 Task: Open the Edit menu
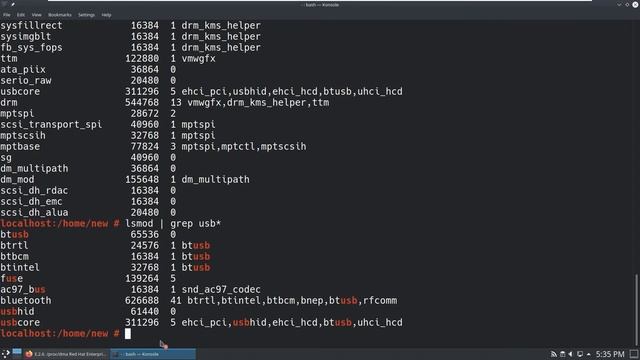pos(20,15)
